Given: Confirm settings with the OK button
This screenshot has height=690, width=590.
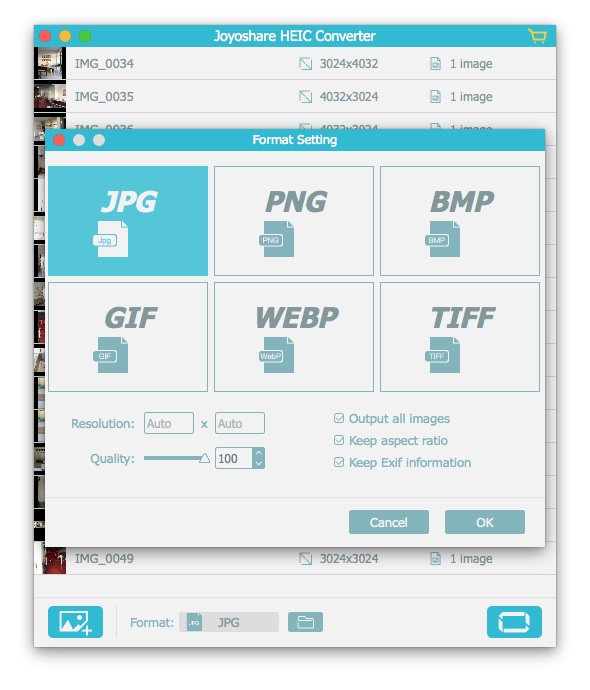Looking at the screenshot, I should 484,522.
